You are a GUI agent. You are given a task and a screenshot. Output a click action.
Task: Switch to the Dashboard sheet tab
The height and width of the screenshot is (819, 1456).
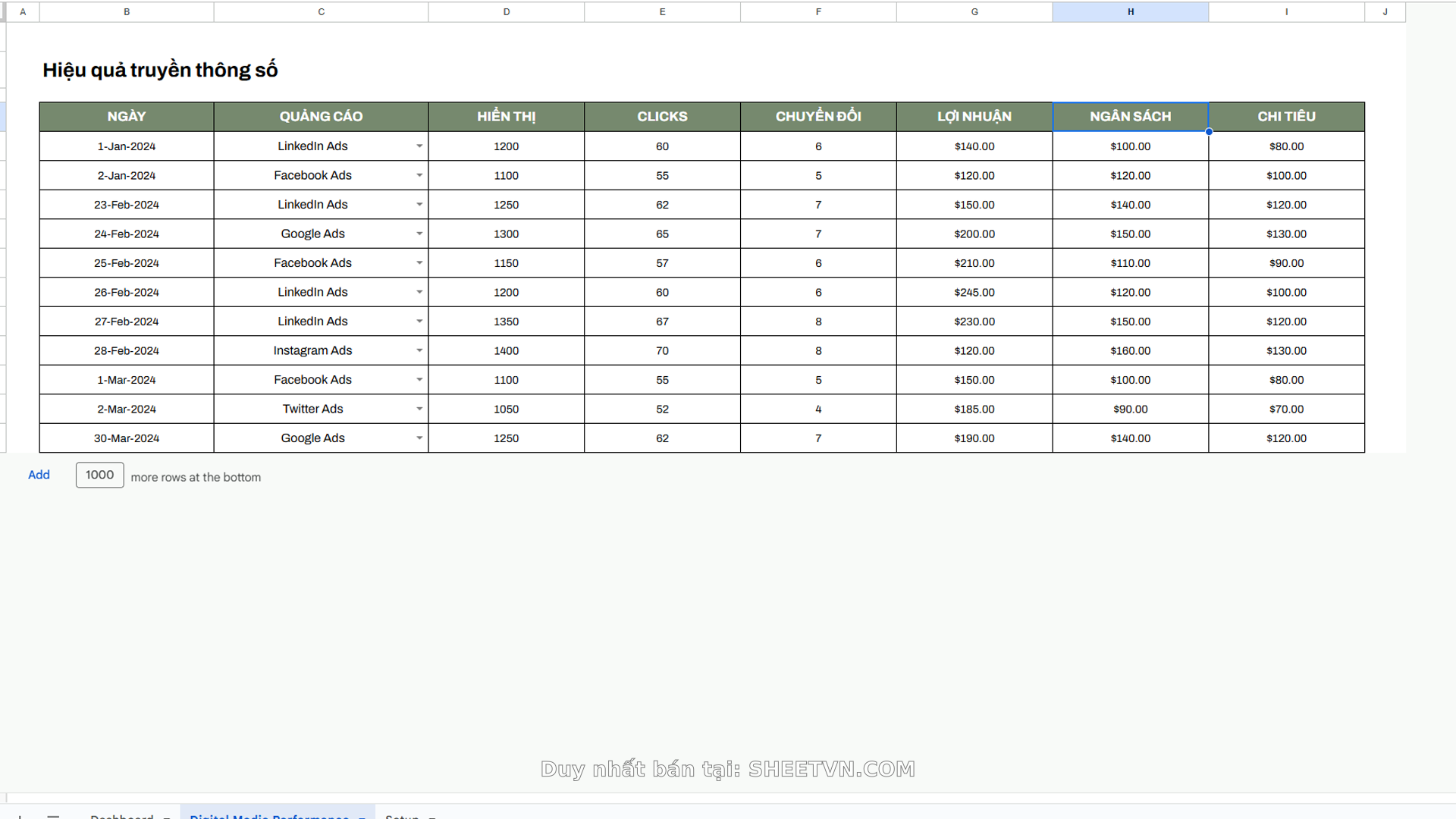122,815
